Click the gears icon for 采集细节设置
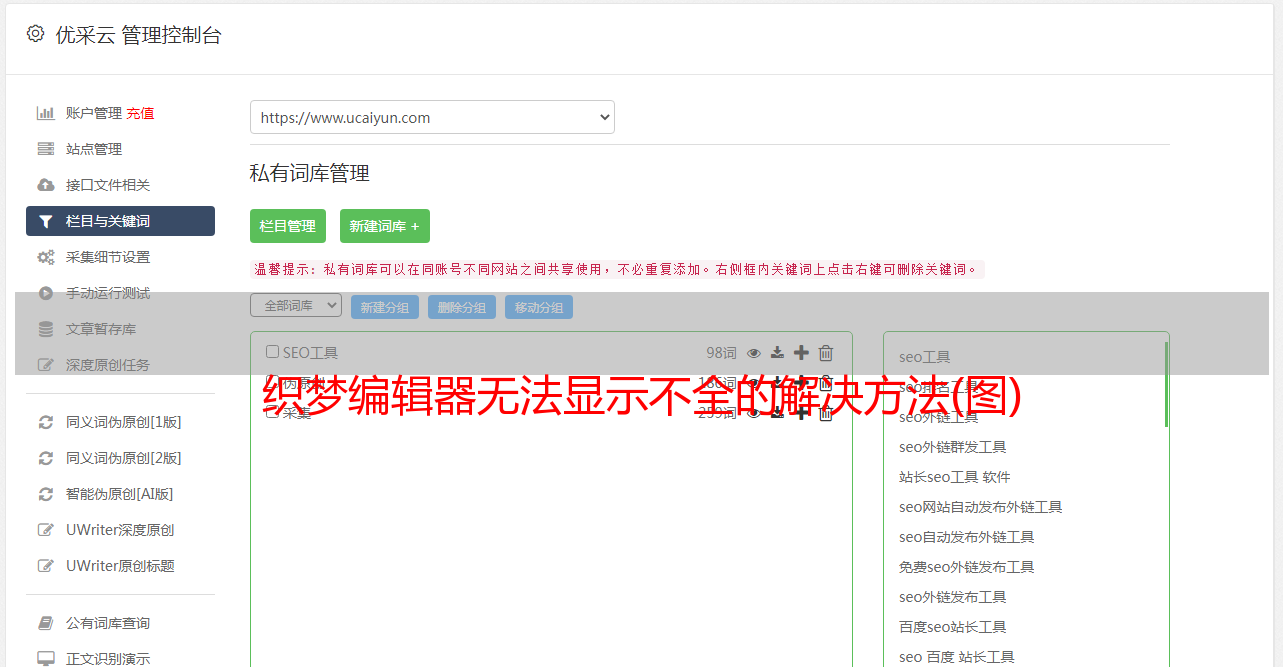Viewport: 1283px width, 667px height. coord(46,257)
